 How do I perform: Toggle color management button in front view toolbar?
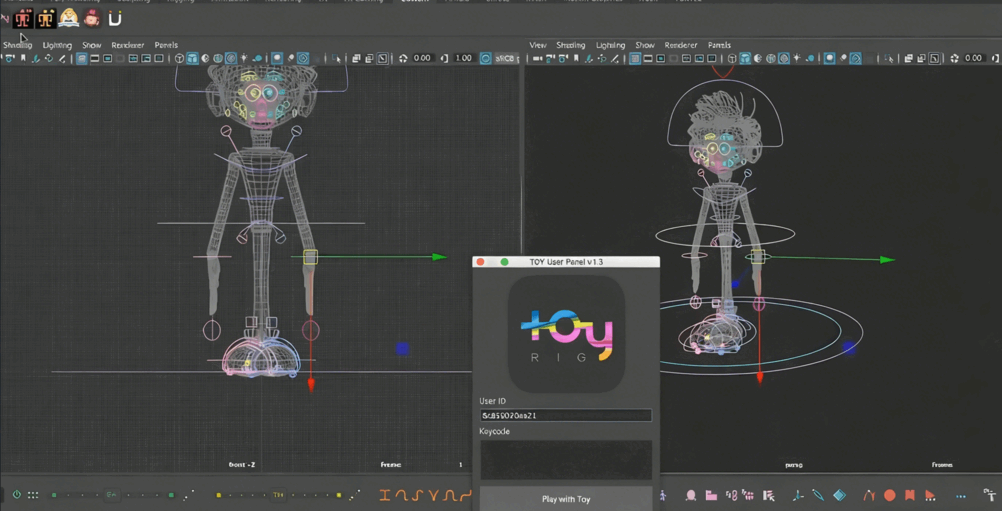point(486,58)
